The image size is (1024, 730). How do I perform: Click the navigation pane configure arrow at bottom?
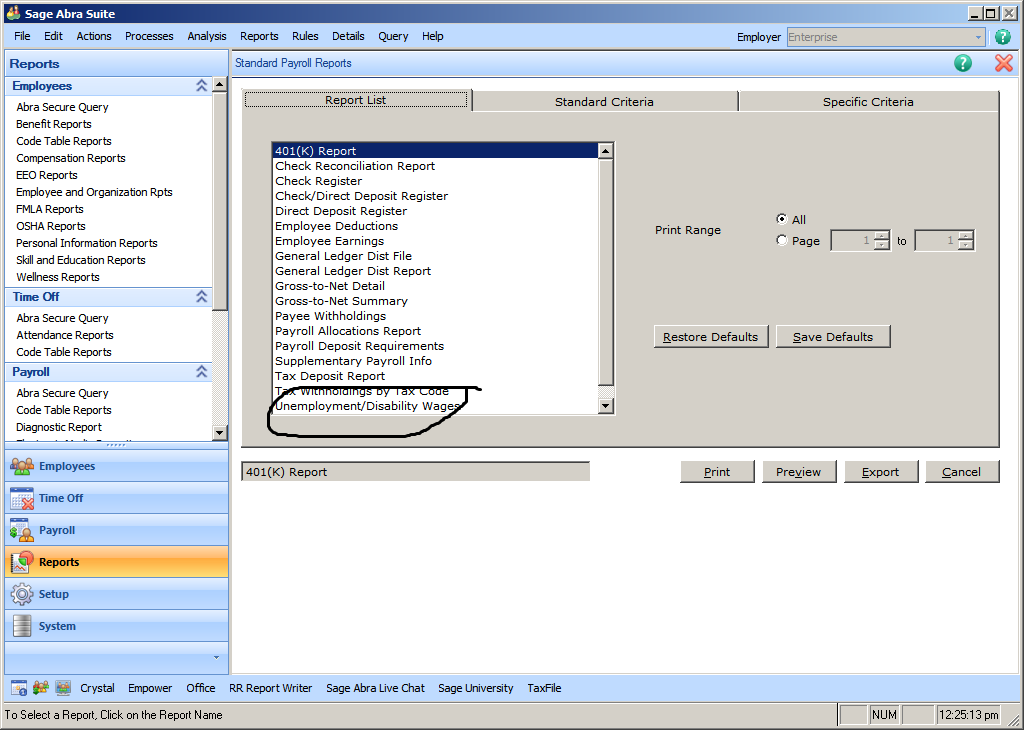tap(216, 658)
